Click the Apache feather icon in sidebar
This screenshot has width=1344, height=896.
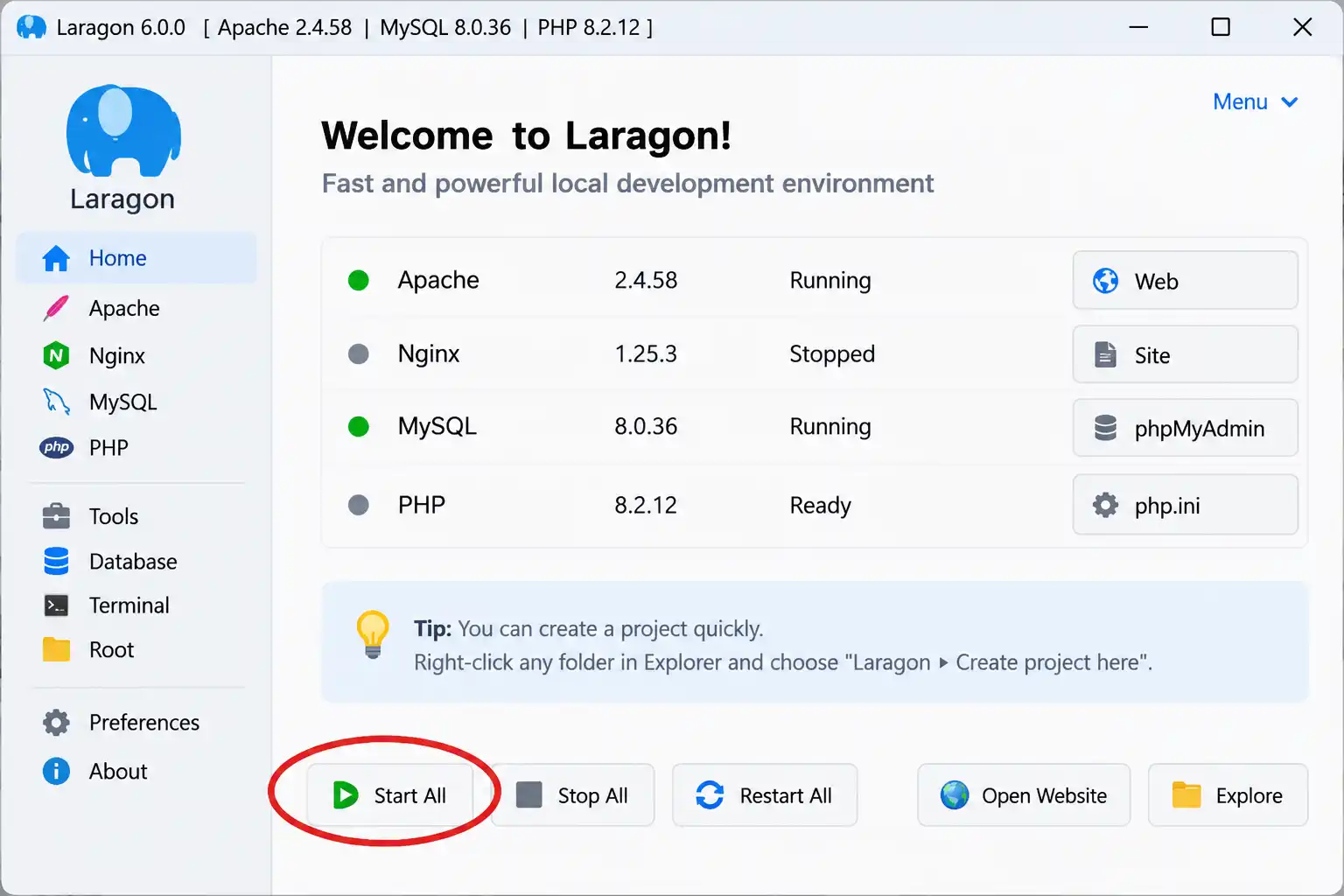coord(56,308)
